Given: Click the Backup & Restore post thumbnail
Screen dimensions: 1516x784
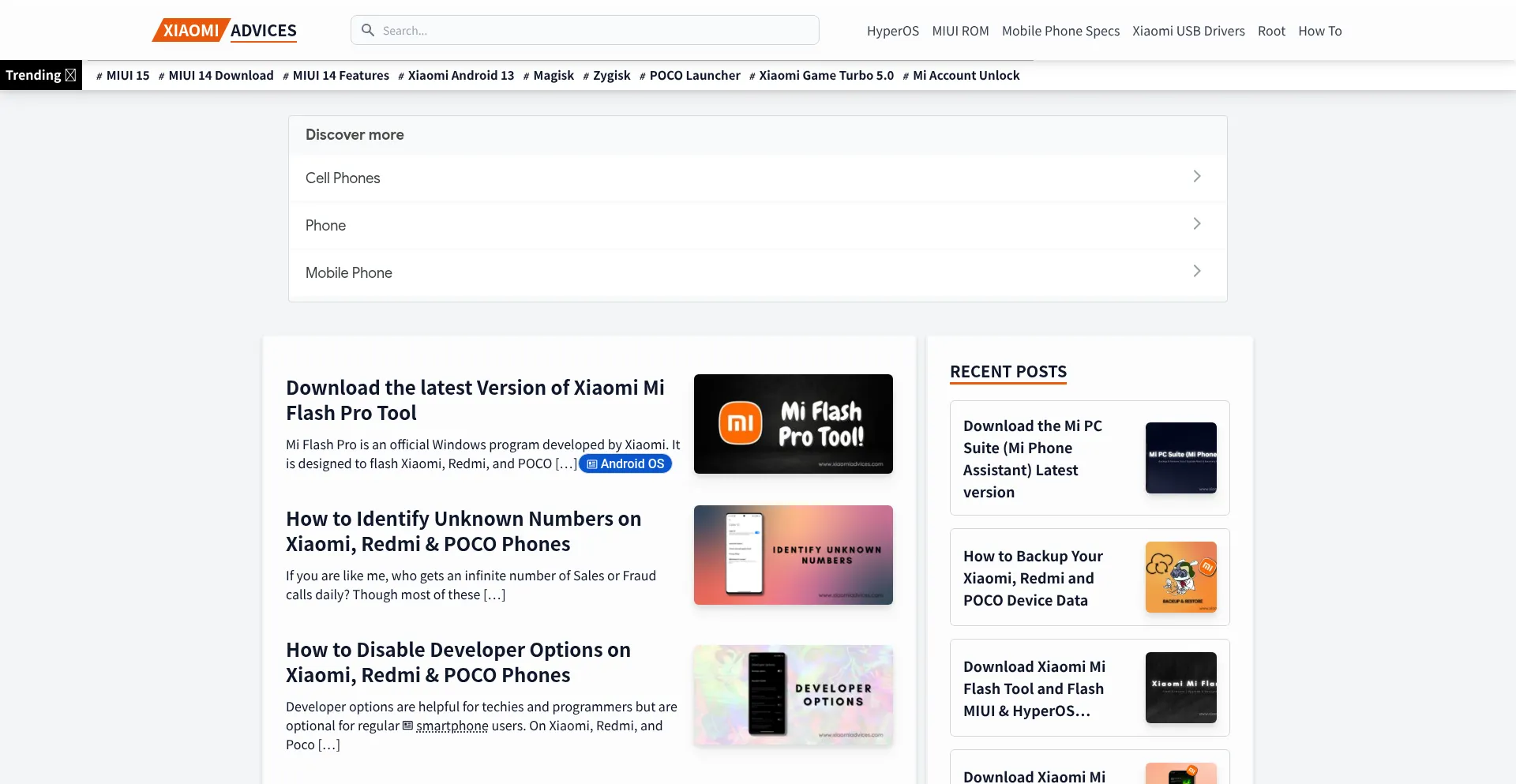Looking at the screenshot, I should 1181,577.
